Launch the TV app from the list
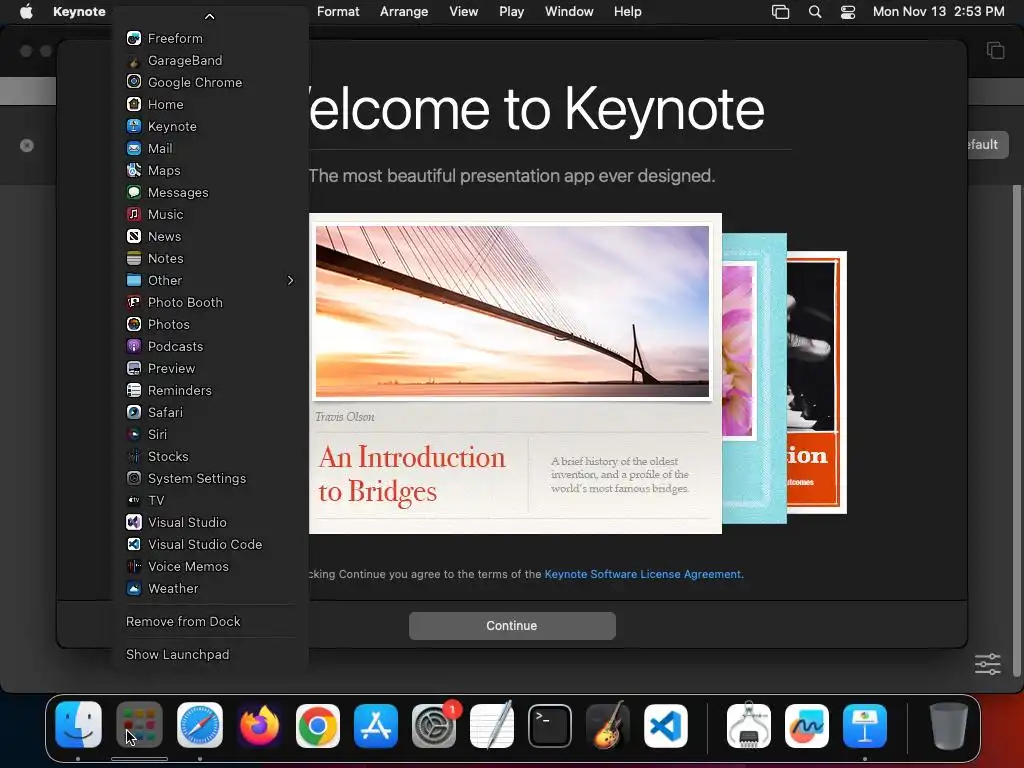This screenshot has width=1024, height=768. click(210, 500)
